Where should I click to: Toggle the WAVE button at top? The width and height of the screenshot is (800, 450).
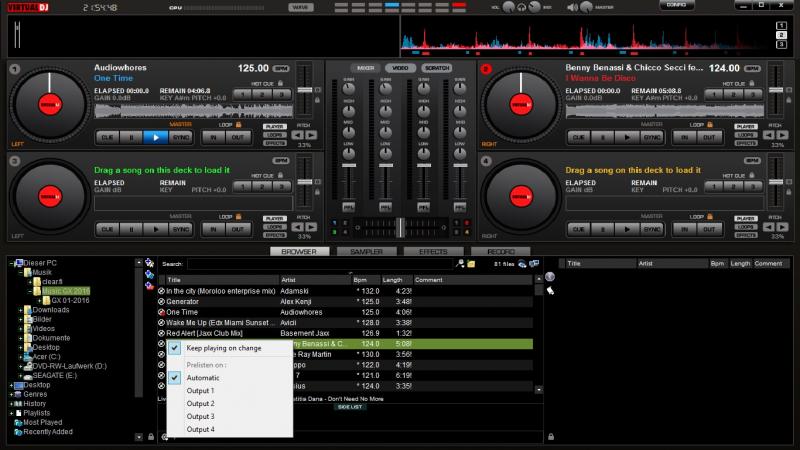pos(301,7)
